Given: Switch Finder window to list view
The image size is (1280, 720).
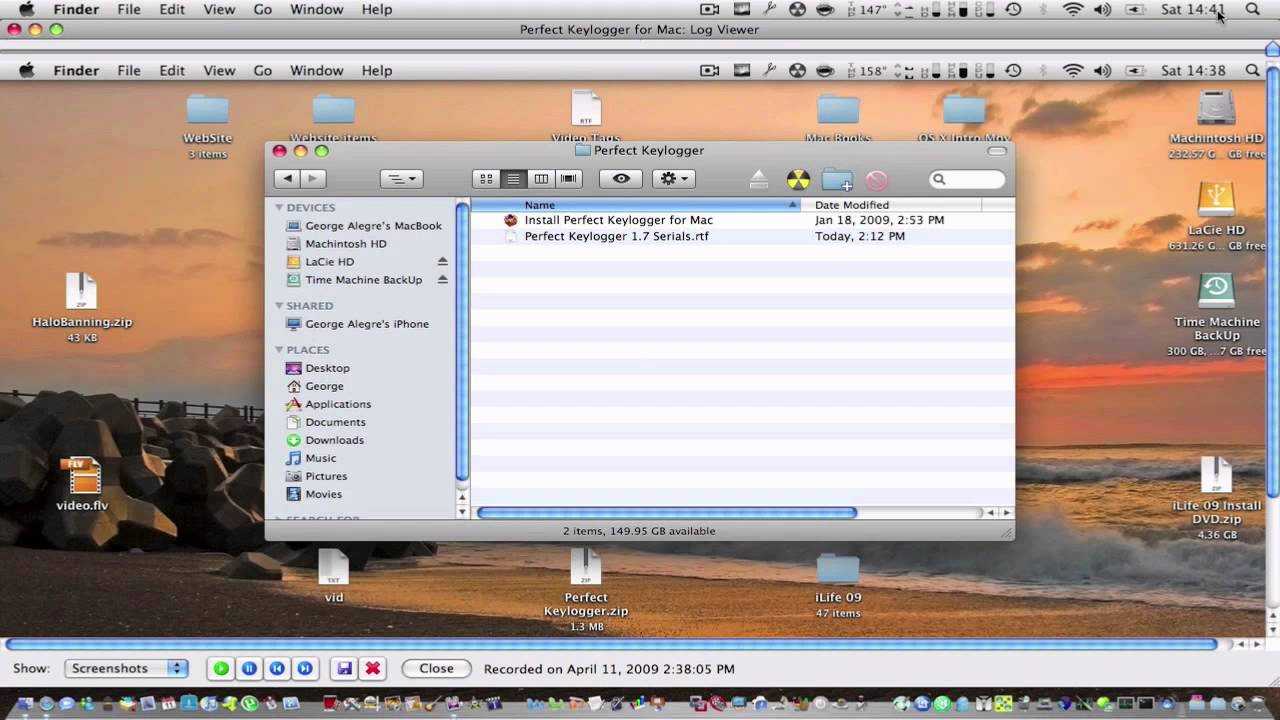Looking at the screenshot, I should (514, 179).
